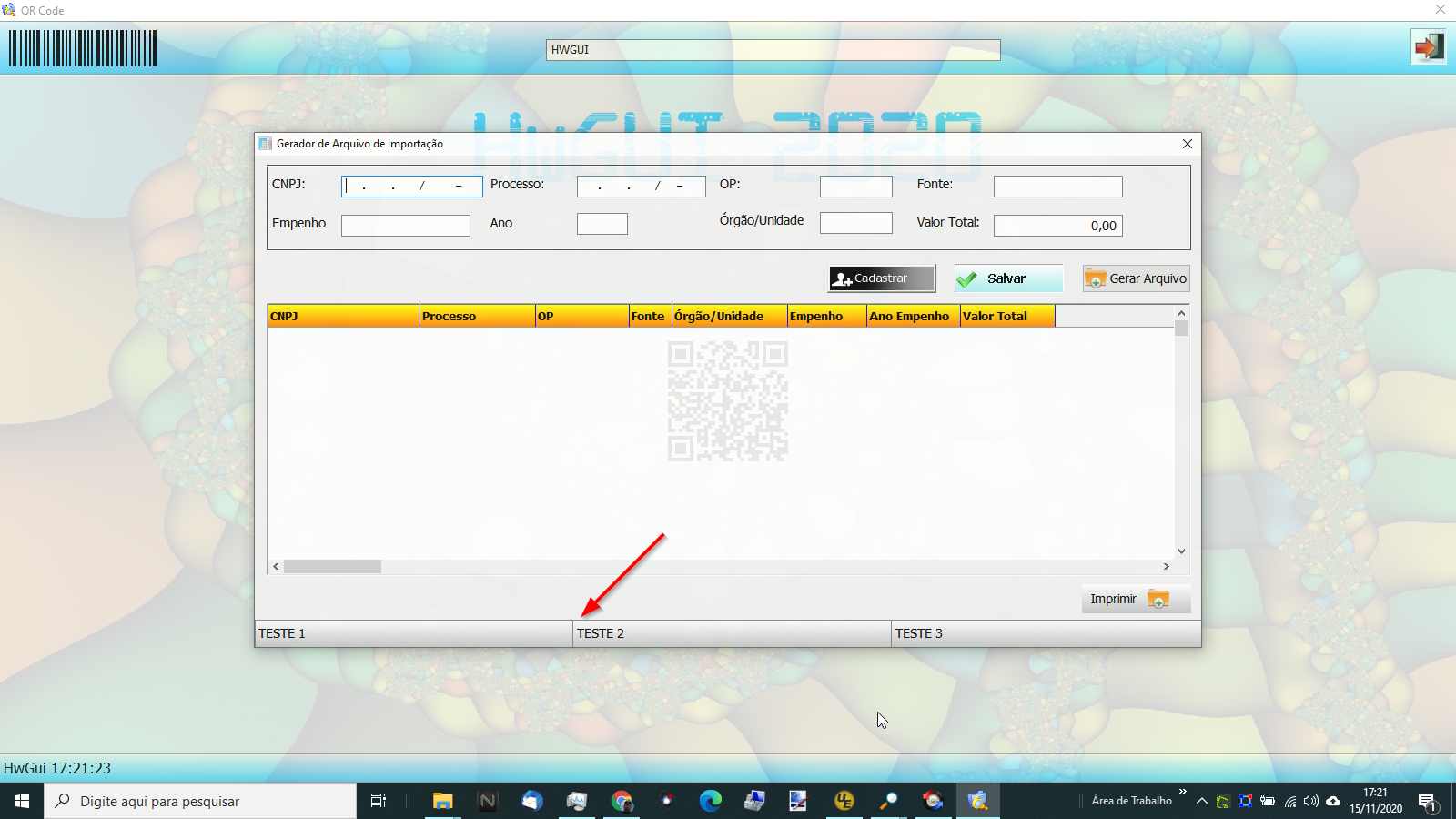Click the barcode image in the header
Viewport: 1456px width, 819px height.
coord(83,48)
